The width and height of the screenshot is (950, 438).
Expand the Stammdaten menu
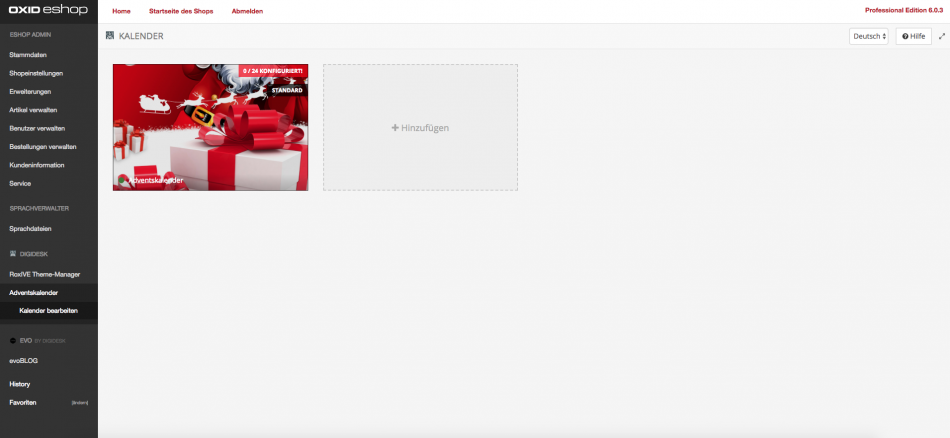click(28, 54)
